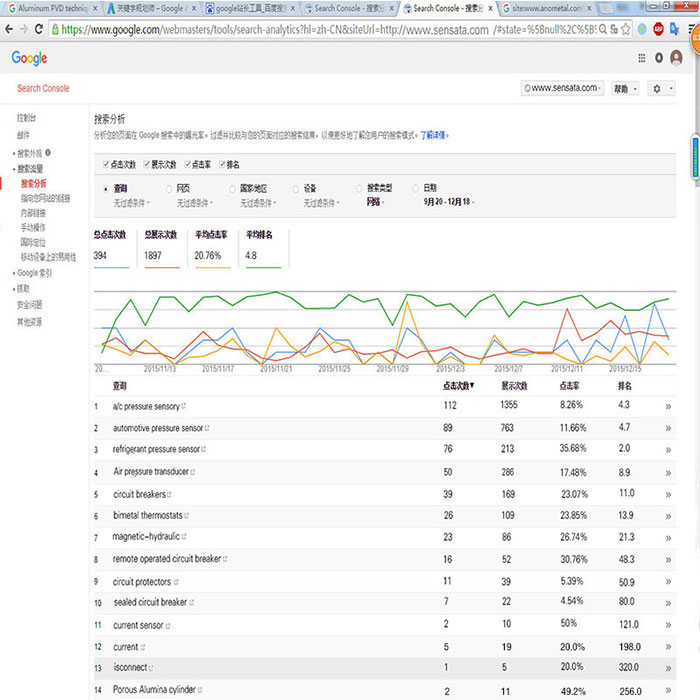
Task: Select the 设备 radio button
Action: coord(296,189)
